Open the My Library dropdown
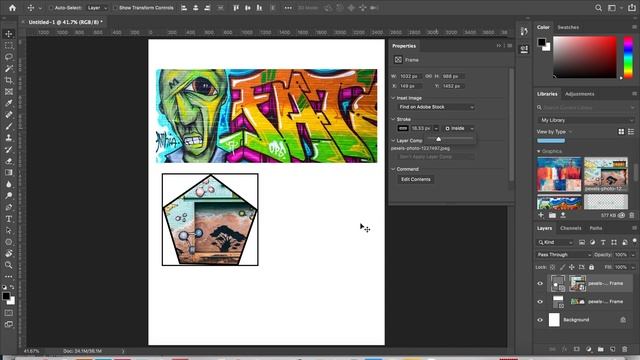The height and width of the screenshot is (360, 640). 586,120
